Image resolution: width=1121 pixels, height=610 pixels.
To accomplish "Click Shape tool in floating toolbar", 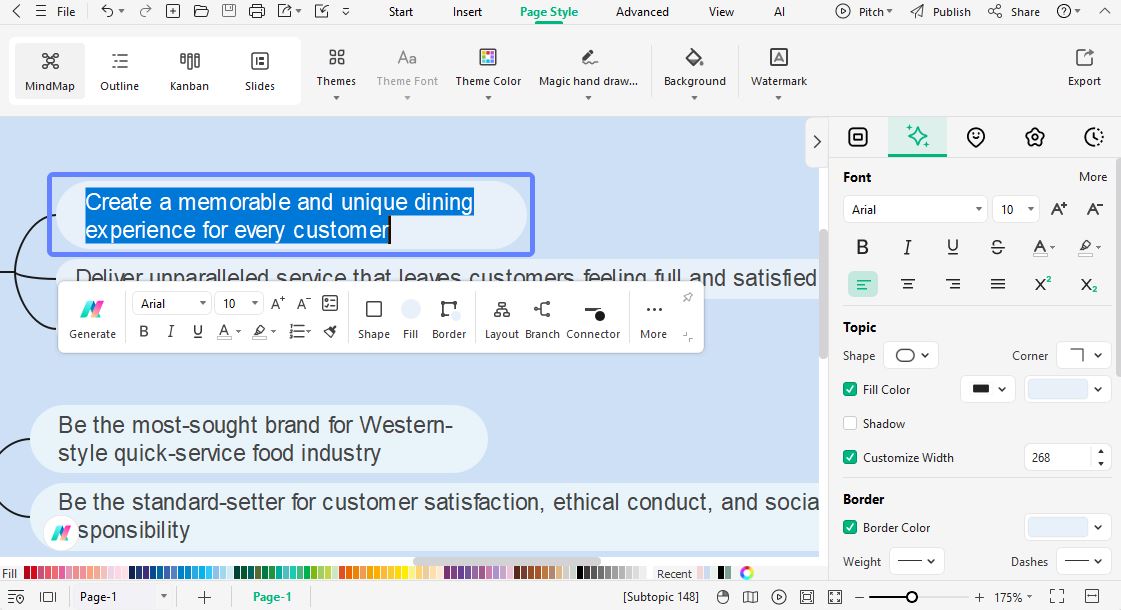I will (374, 318).
